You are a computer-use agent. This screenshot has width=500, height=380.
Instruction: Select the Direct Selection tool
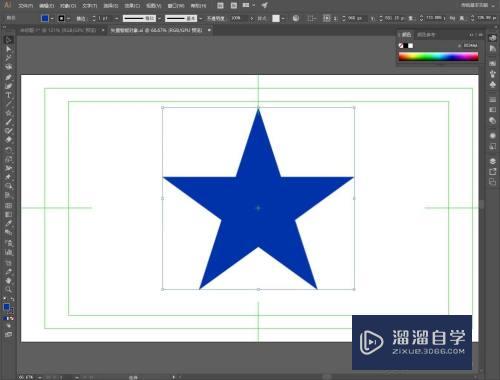pos(9,49)
